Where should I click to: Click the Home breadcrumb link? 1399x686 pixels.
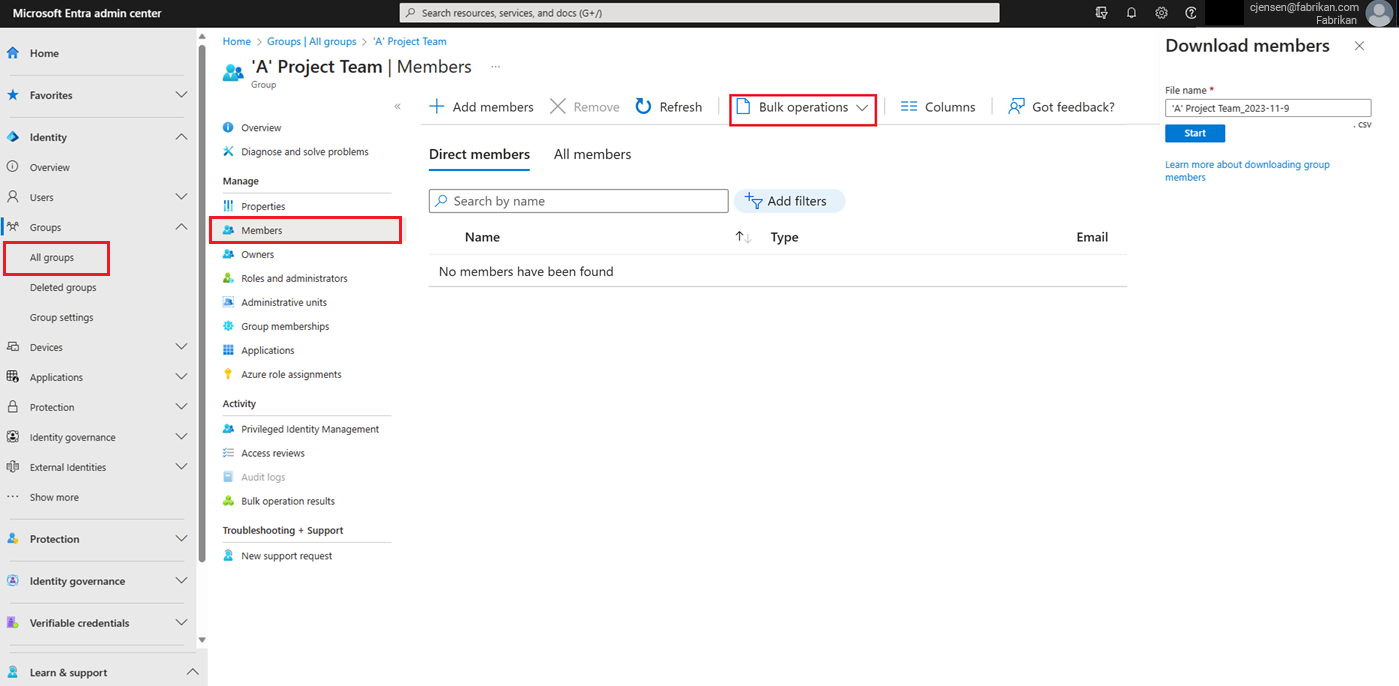237,41
